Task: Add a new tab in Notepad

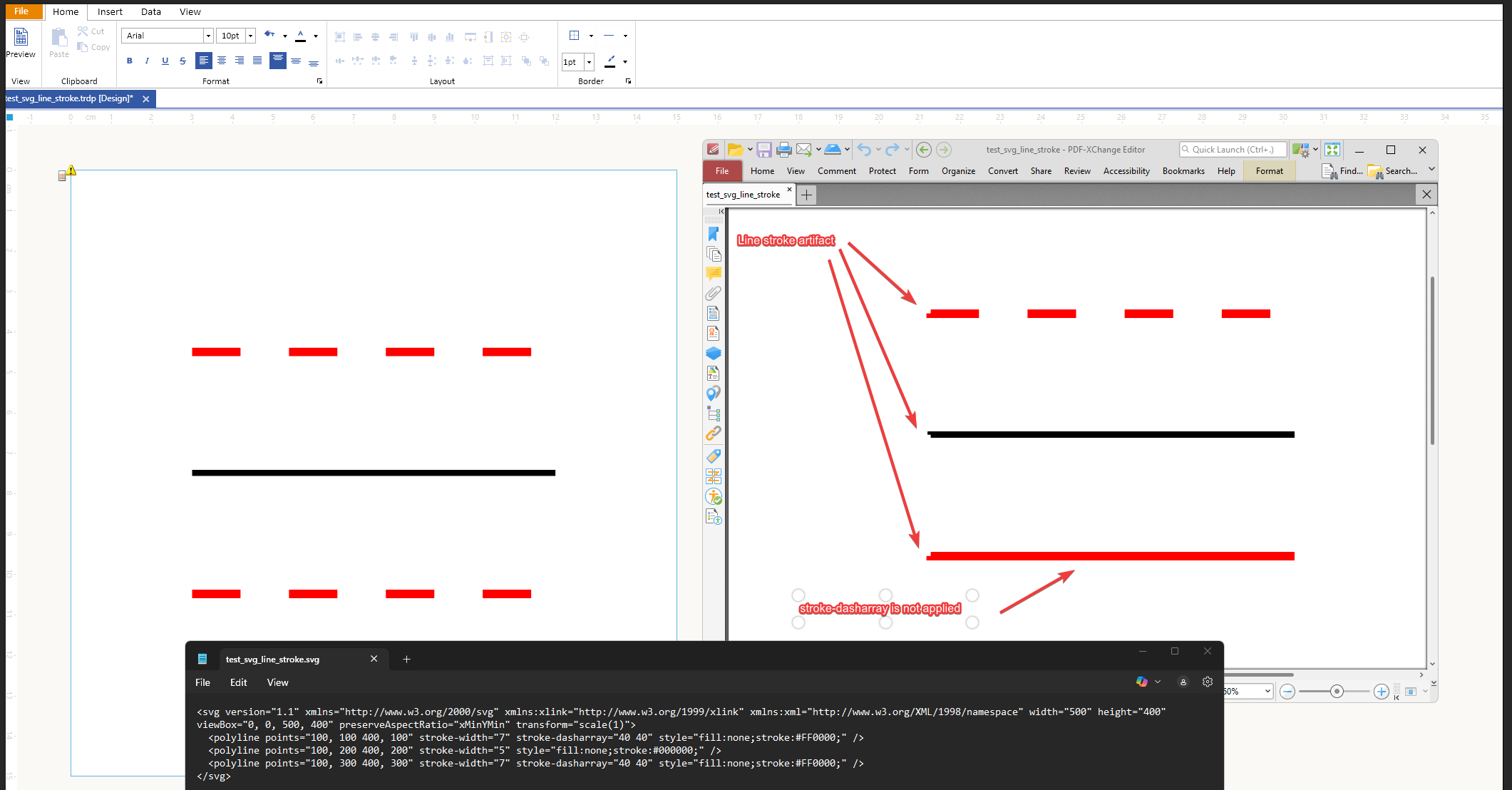Action: (x=406, y=660)
